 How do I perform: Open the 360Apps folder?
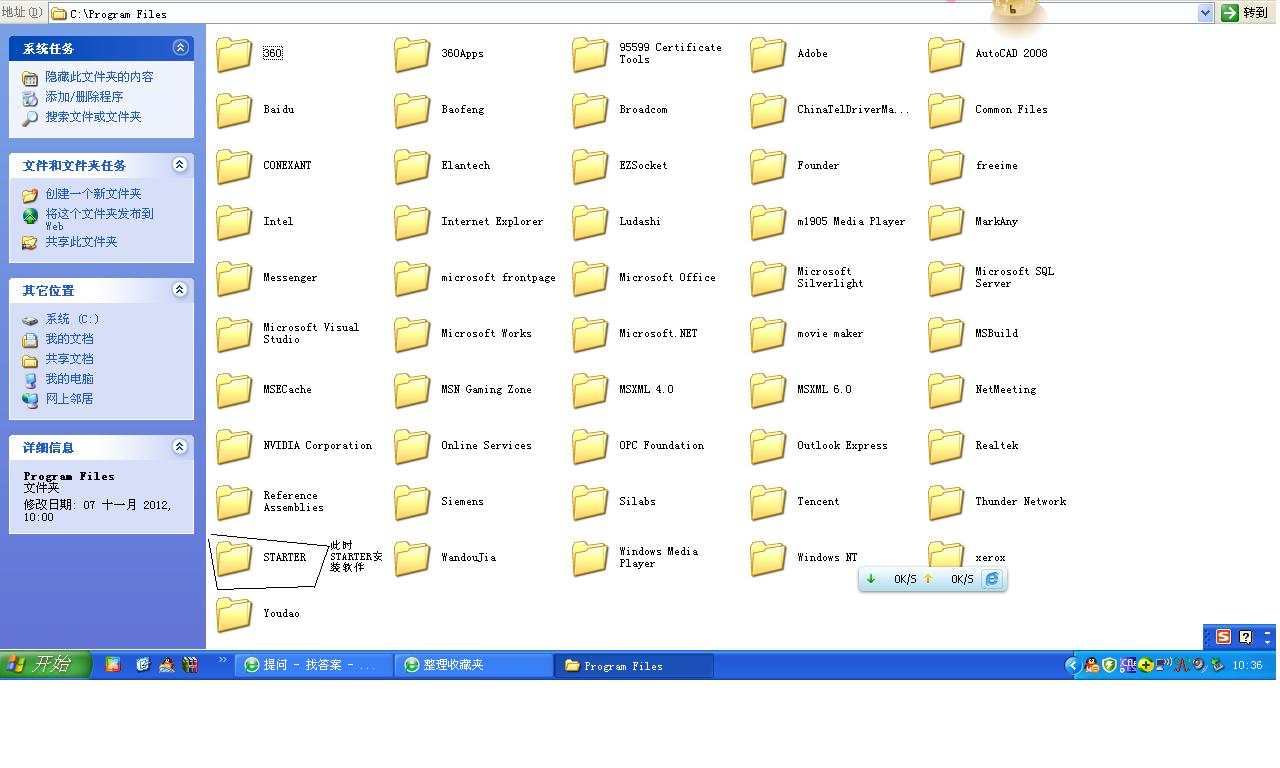point(439,54)
